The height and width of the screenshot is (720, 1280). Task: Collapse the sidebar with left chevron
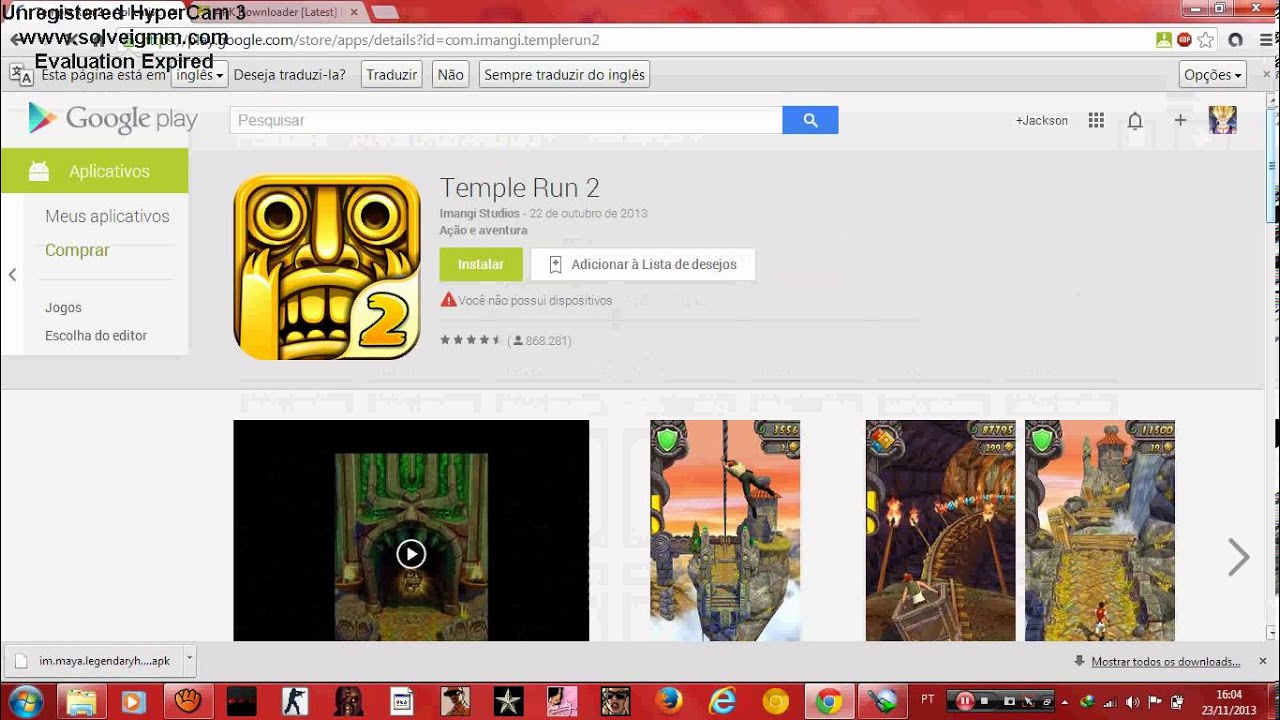12,275
